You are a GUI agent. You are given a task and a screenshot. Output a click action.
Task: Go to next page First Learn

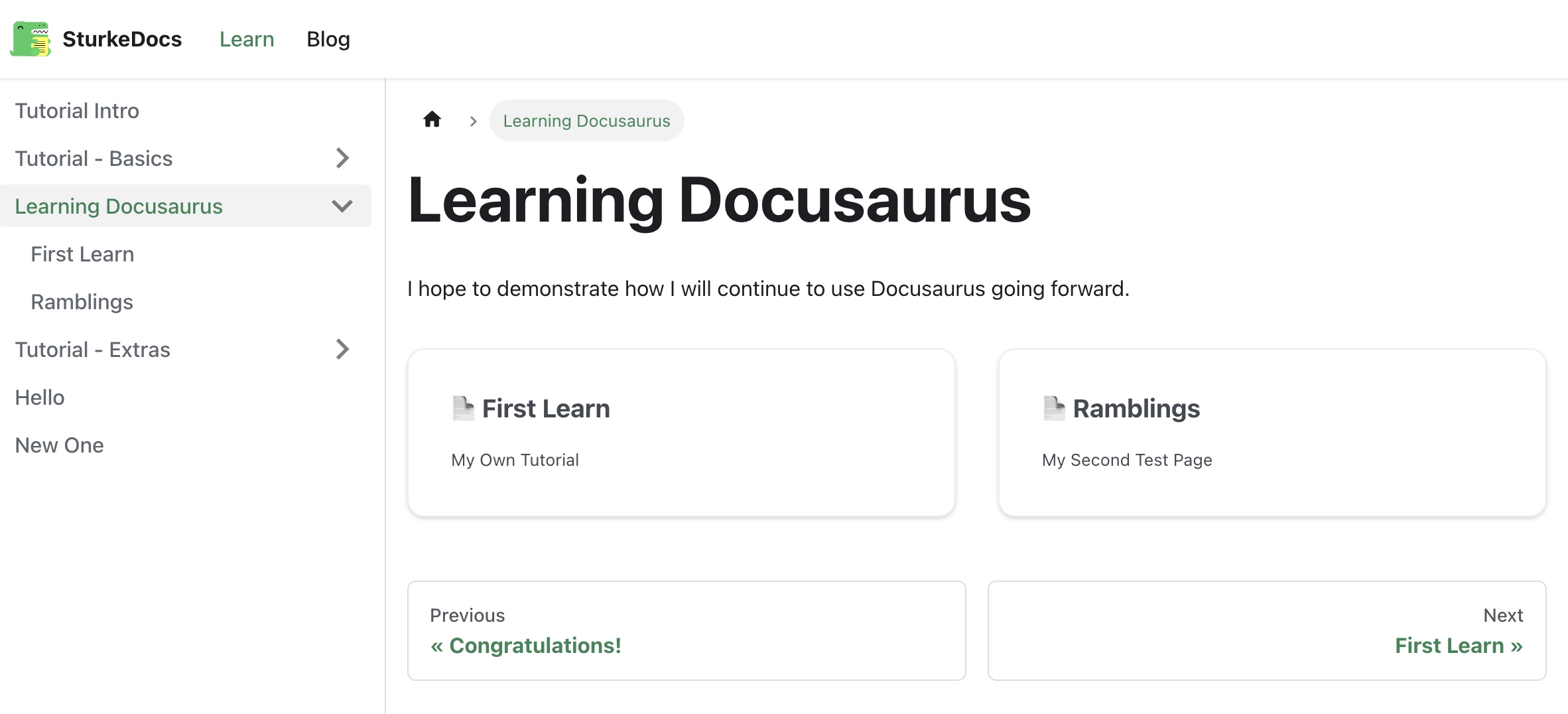click(1267, 630)
